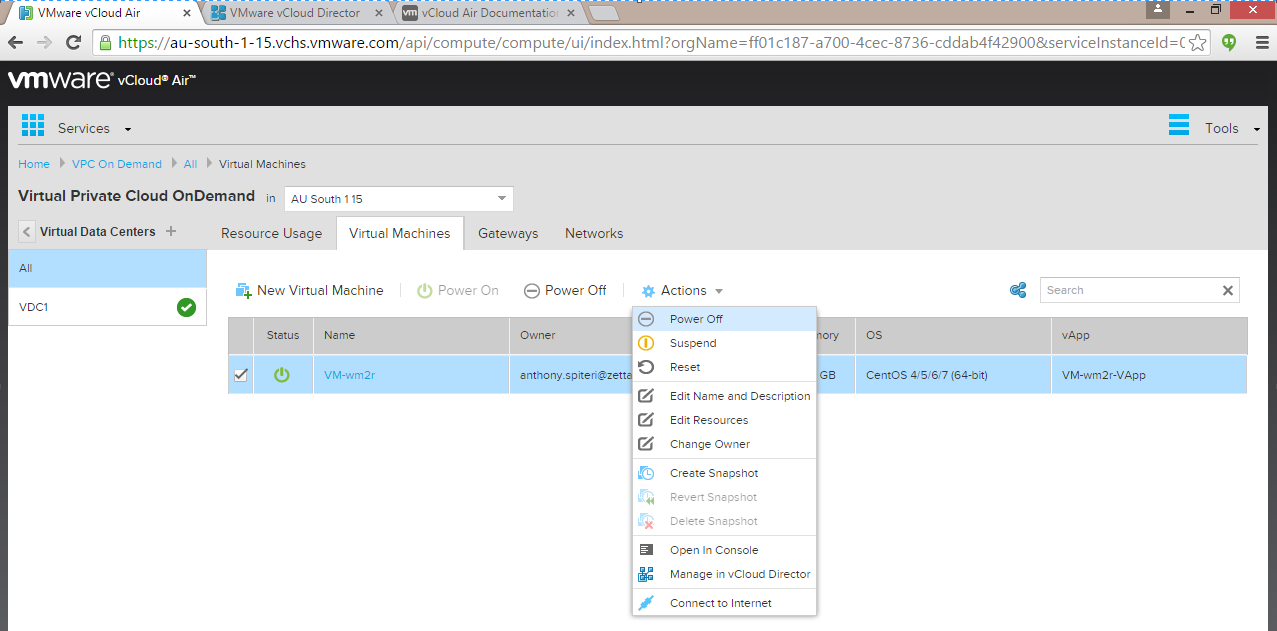Open the Services dropdown
The image size is (1277, 631).
pyautogui.click(x=94, y=128)
